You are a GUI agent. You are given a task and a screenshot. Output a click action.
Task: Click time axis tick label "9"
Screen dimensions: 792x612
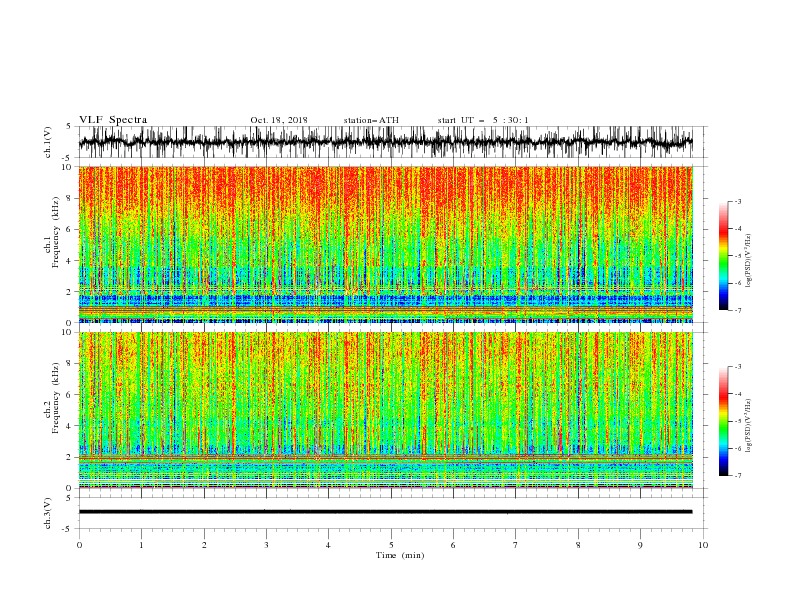click(x=640, y=545)
